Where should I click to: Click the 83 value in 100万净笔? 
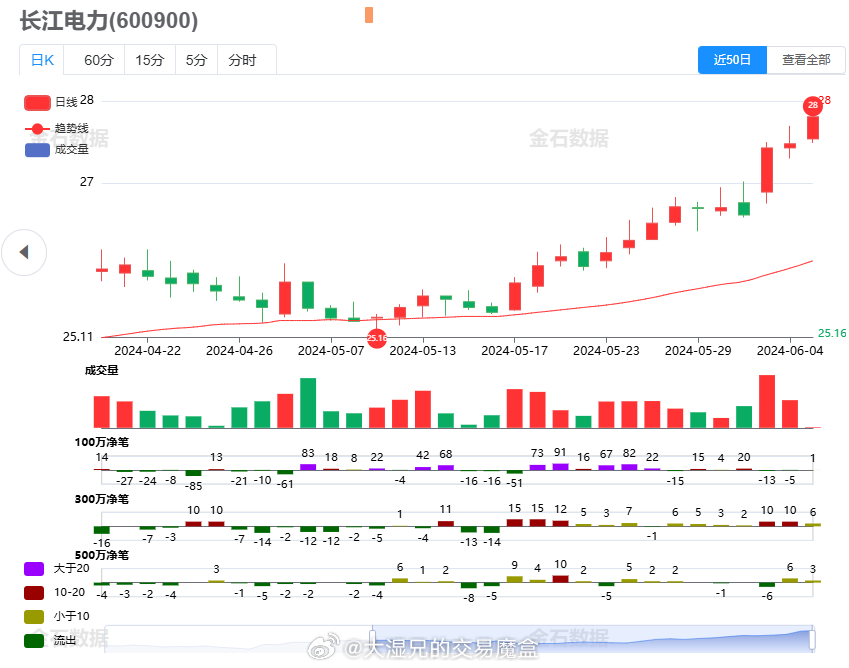click(x=308, y=453)
